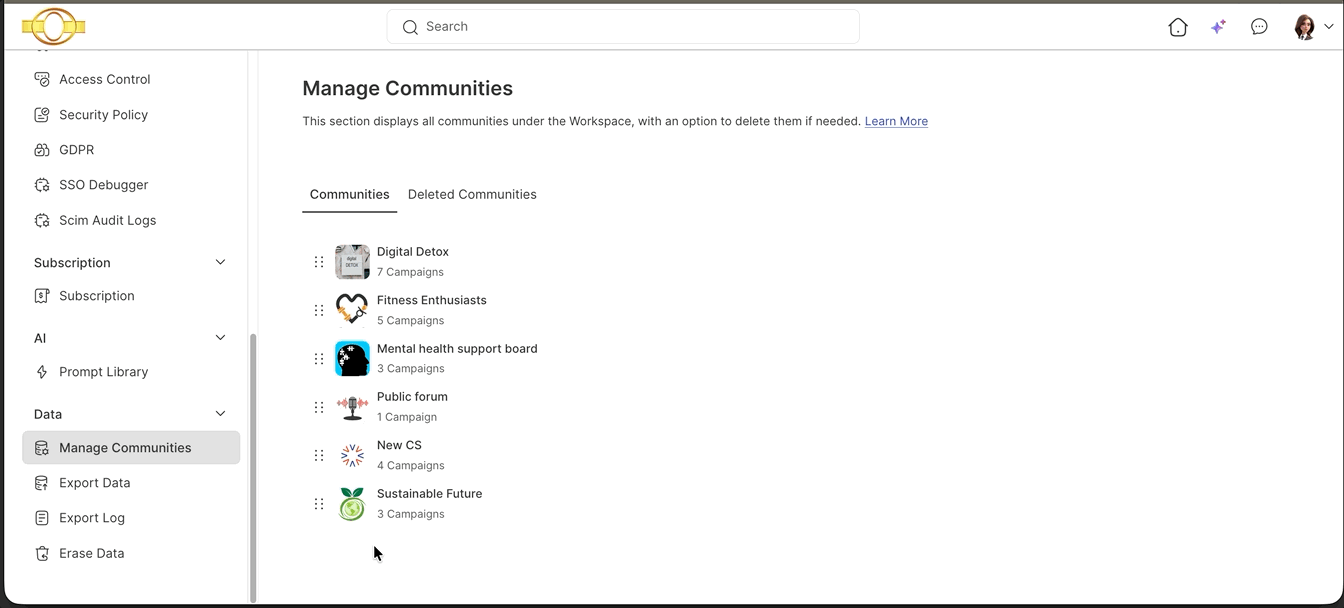Click the Export Log sidebar icon

[42, 518]
